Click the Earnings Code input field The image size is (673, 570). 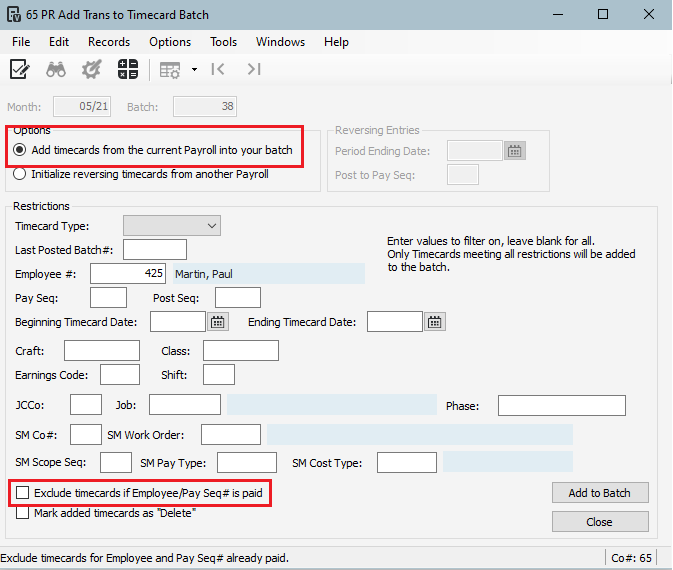tap(120, 375)
